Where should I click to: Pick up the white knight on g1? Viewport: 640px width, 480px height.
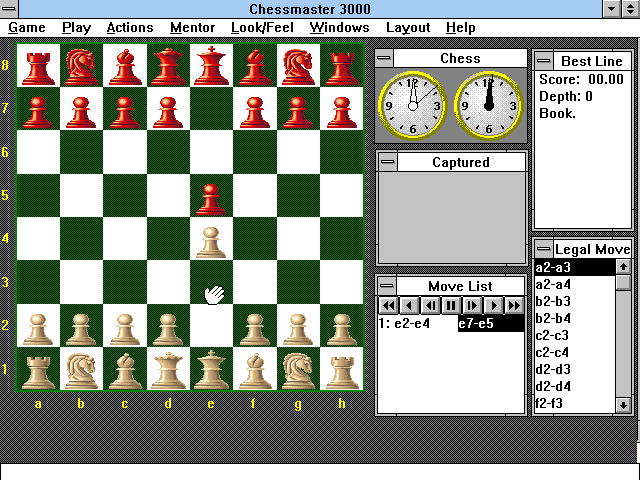pyautogui.click(x=298, y=369)
